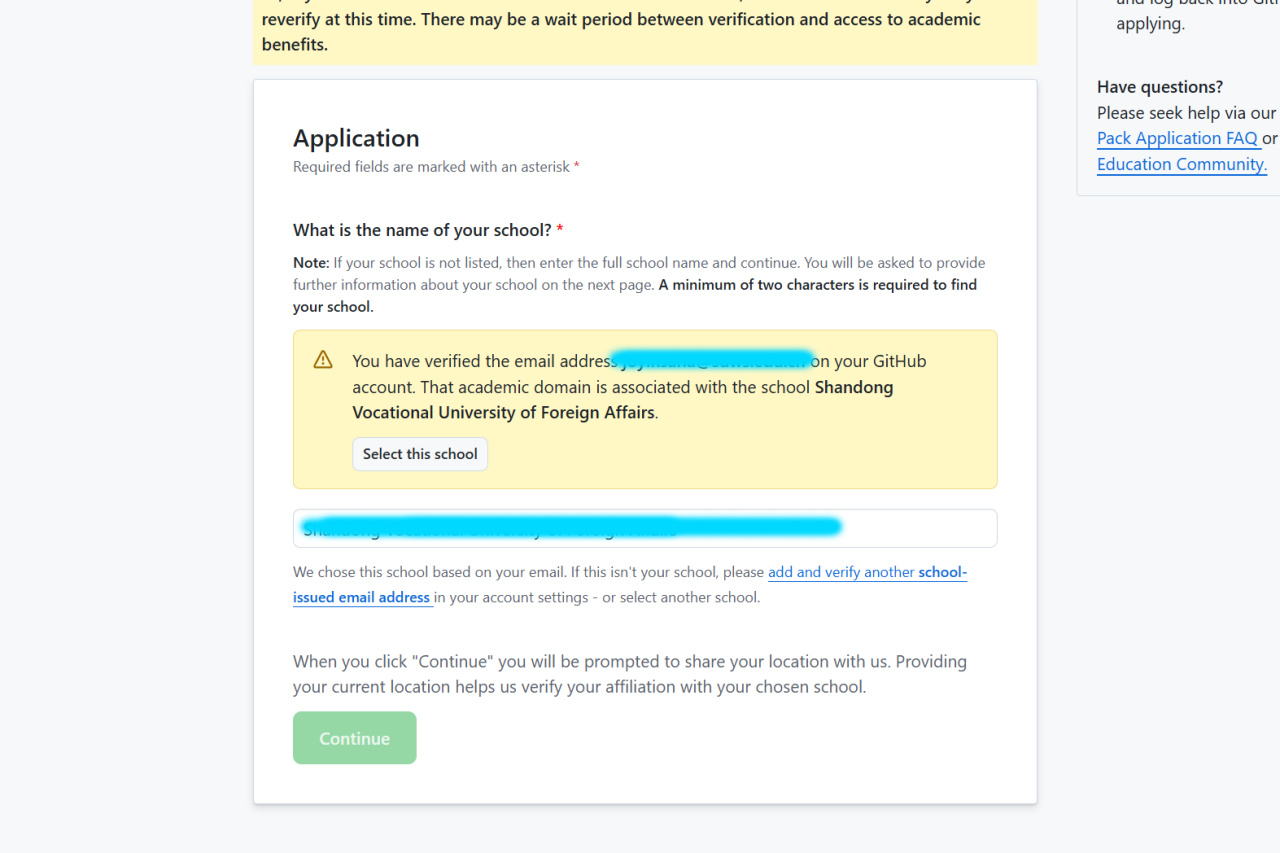
Task: Click the "Application" heading
Action: [x=356, y=138]
